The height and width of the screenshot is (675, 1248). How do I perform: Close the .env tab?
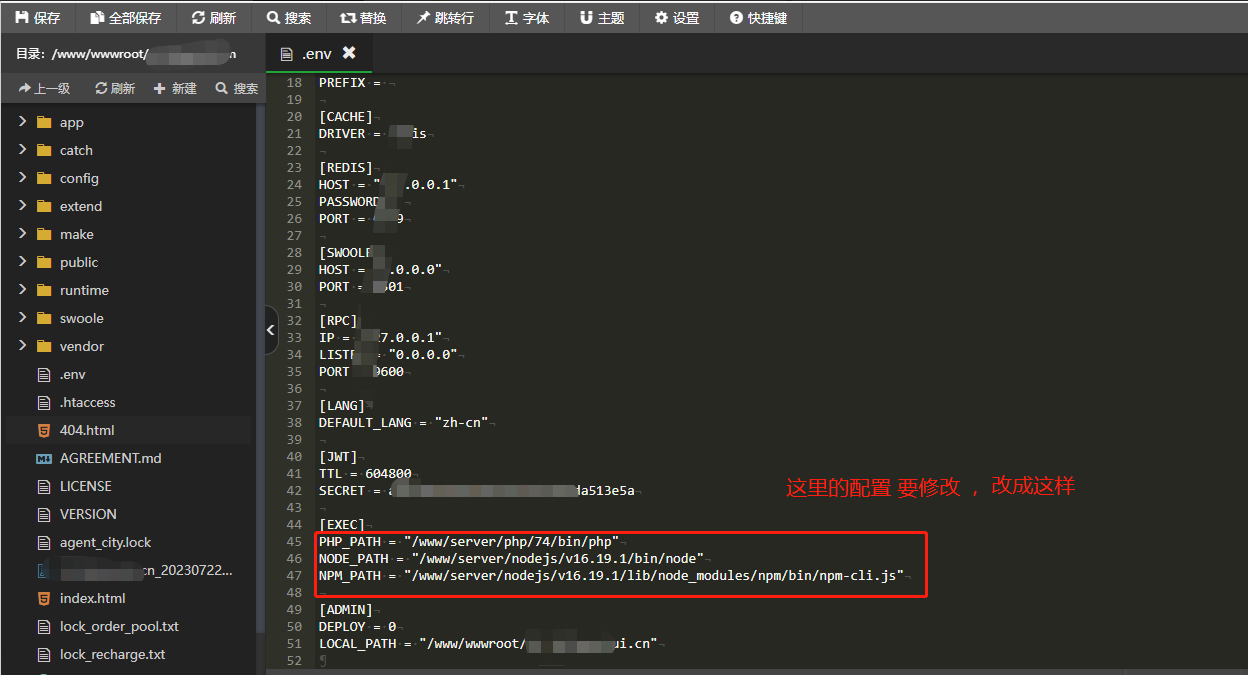pyautogui.click(x=349, y=53)
